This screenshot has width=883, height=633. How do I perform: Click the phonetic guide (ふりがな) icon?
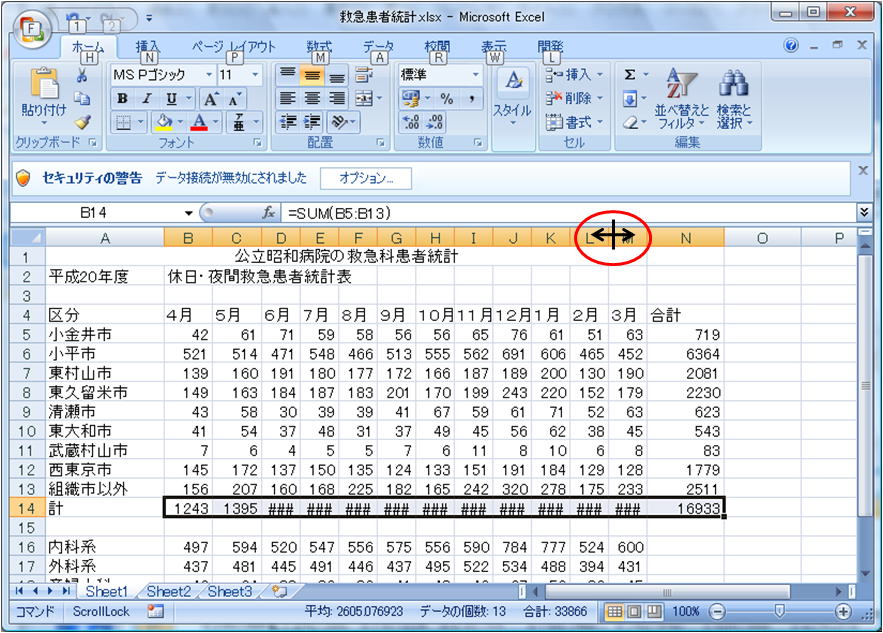click(239, 122)
